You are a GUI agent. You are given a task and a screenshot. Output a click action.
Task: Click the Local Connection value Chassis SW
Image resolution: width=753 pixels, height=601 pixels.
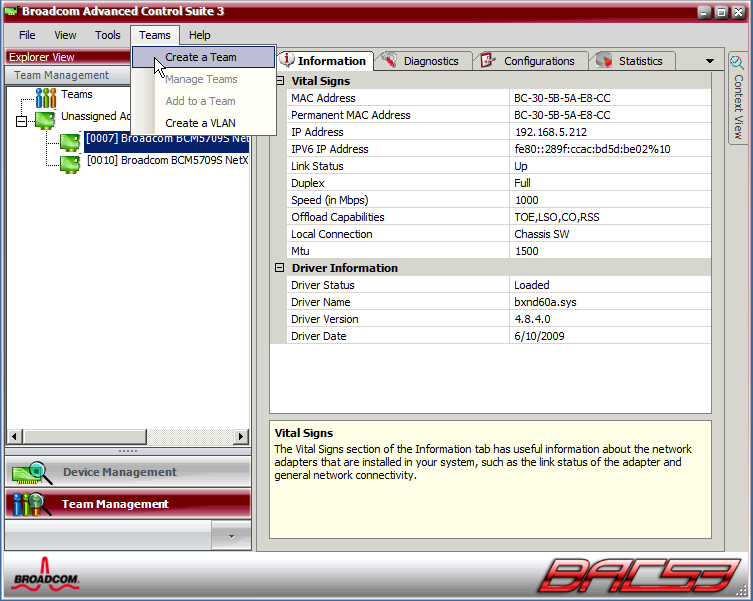tap(541, 234)
